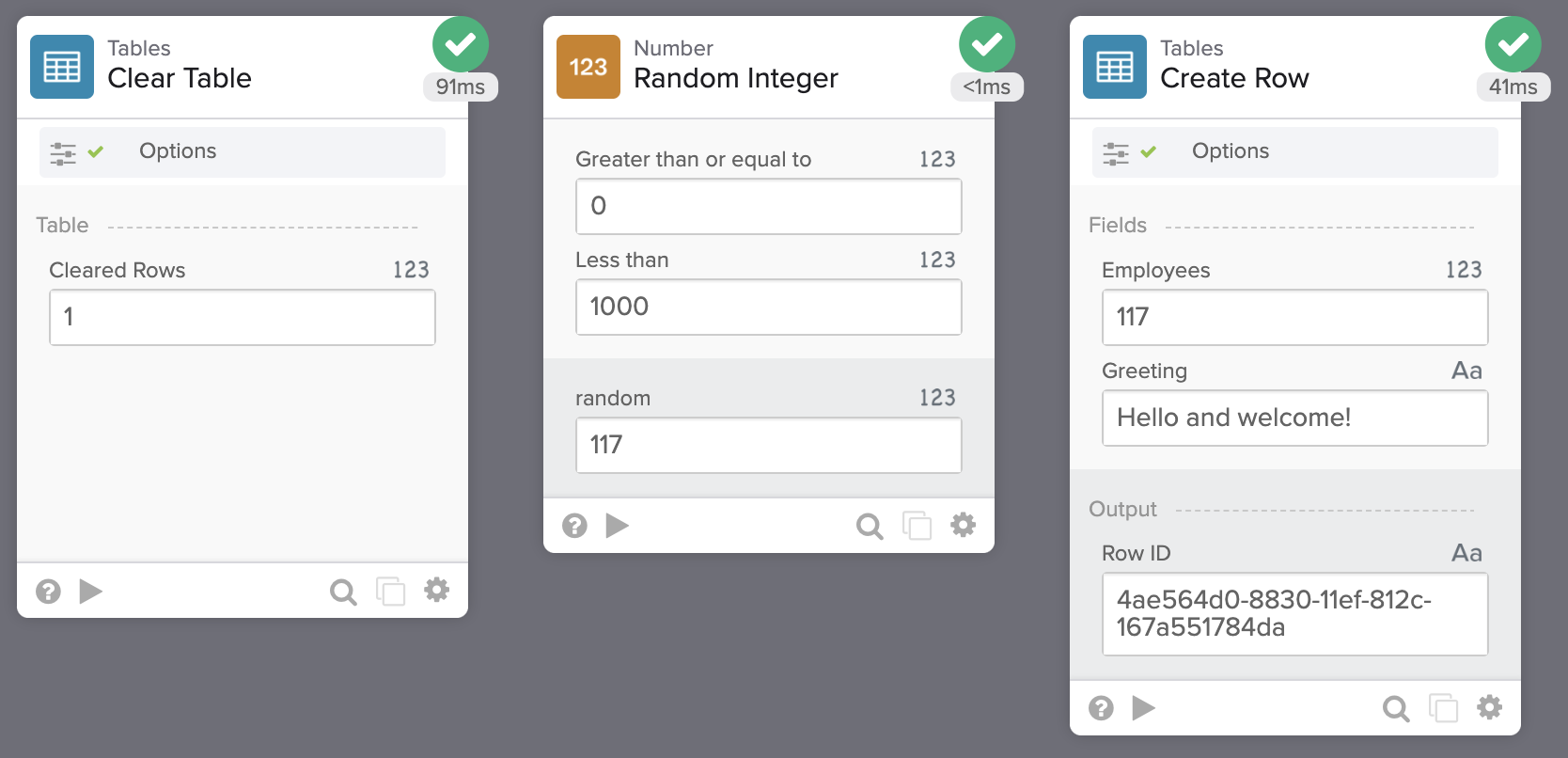Copy the Random Integer card
Screen dimensions: 1568x758
tap(917, 526)
